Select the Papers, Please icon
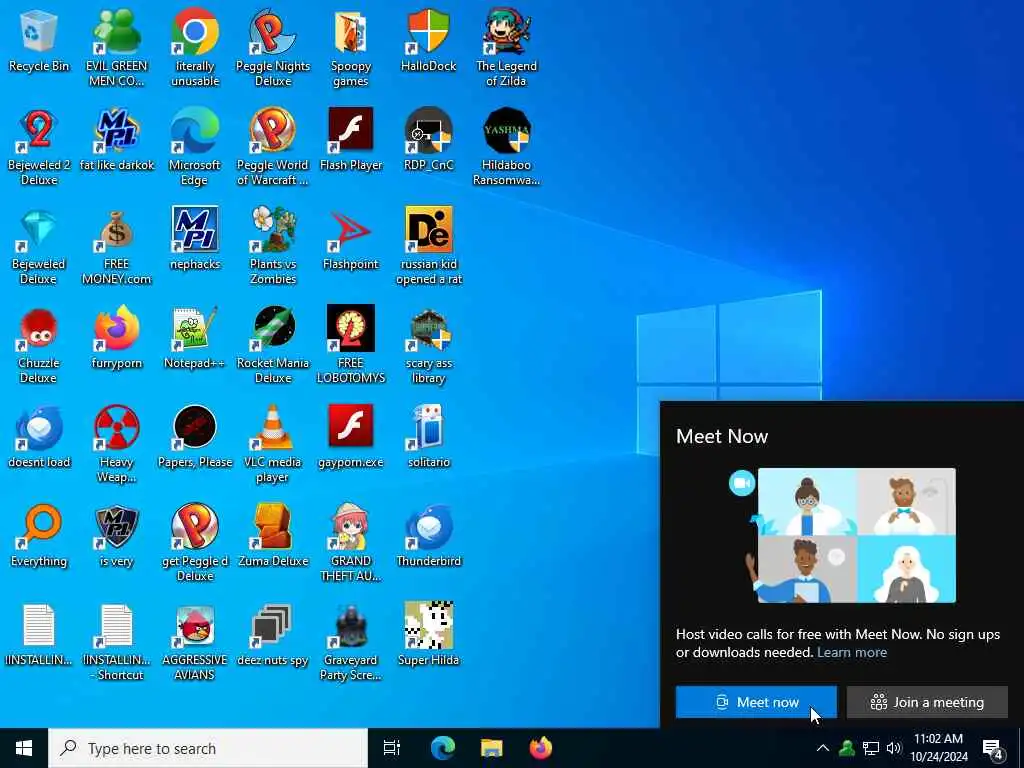 tap(195, 437)
